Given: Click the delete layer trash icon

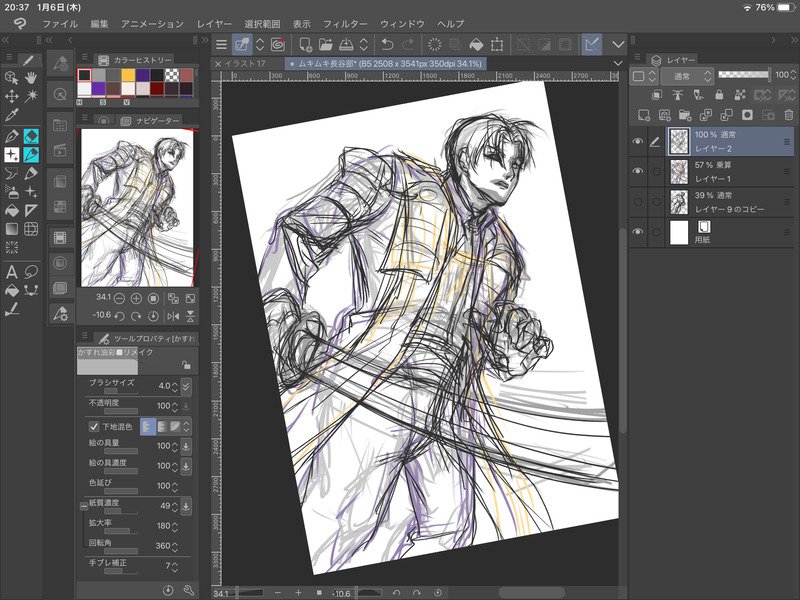Looking at the screenshot, I should [x=788, y=115].
